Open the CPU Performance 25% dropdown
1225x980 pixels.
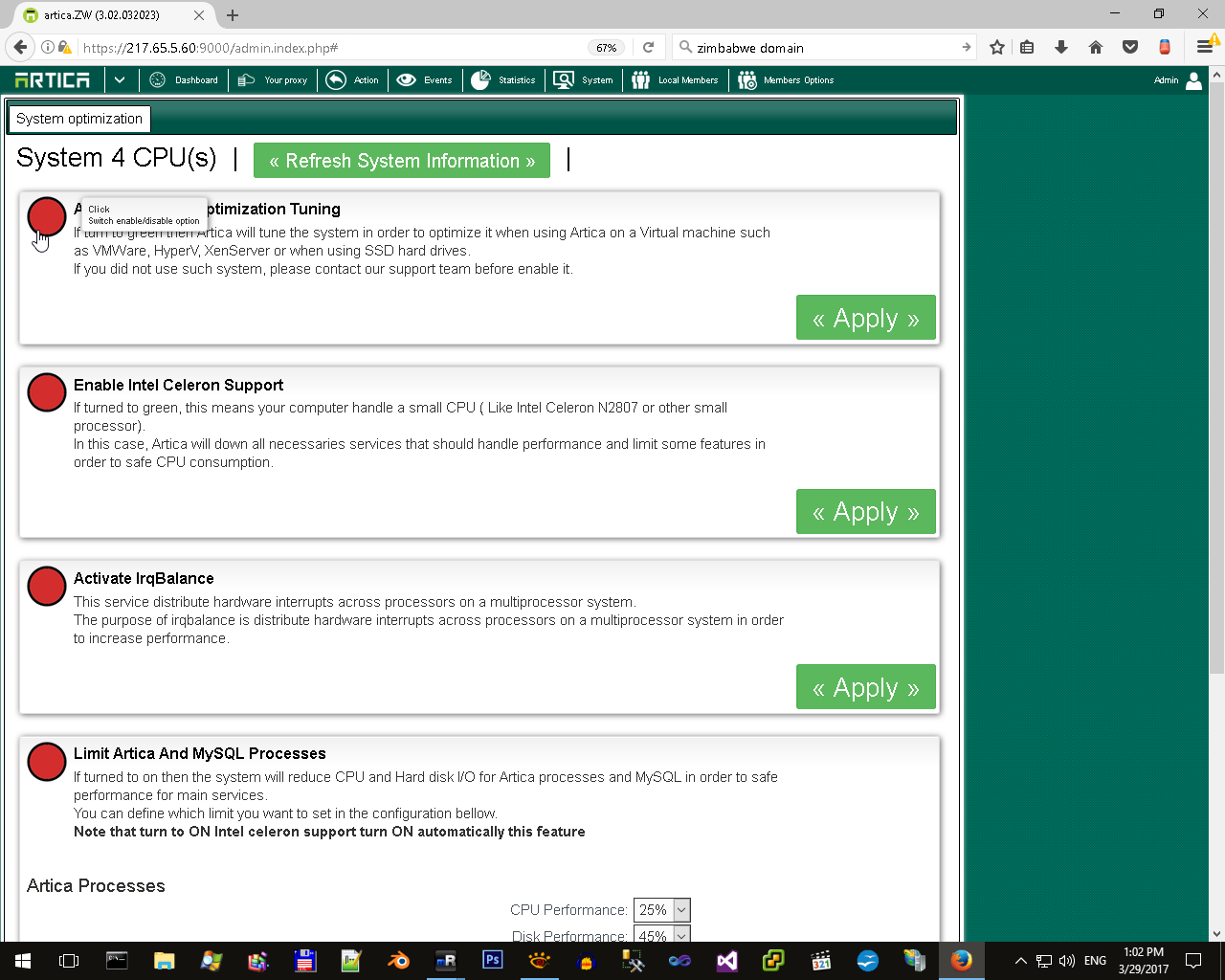point(661,910)
